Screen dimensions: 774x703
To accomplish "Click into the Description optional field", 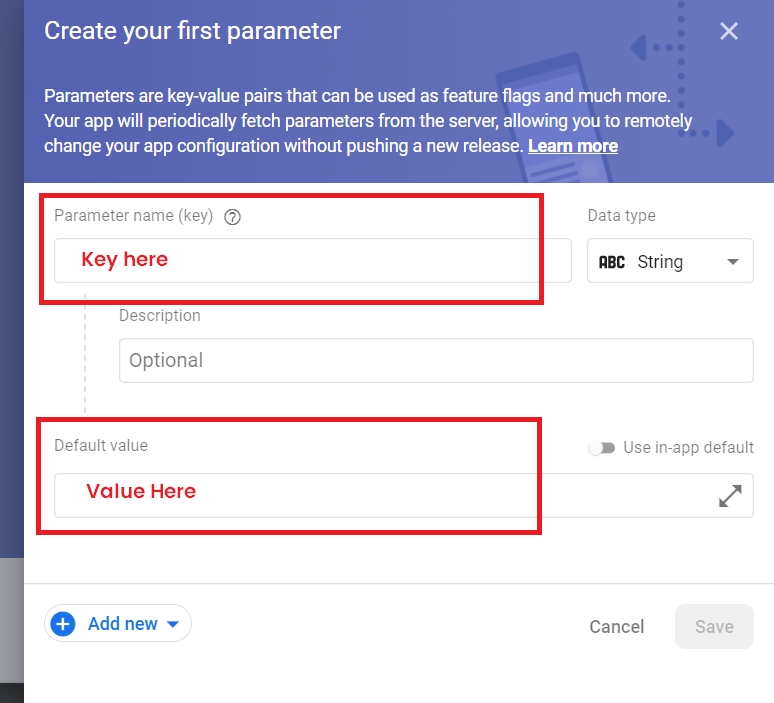I will coord(435,360).
